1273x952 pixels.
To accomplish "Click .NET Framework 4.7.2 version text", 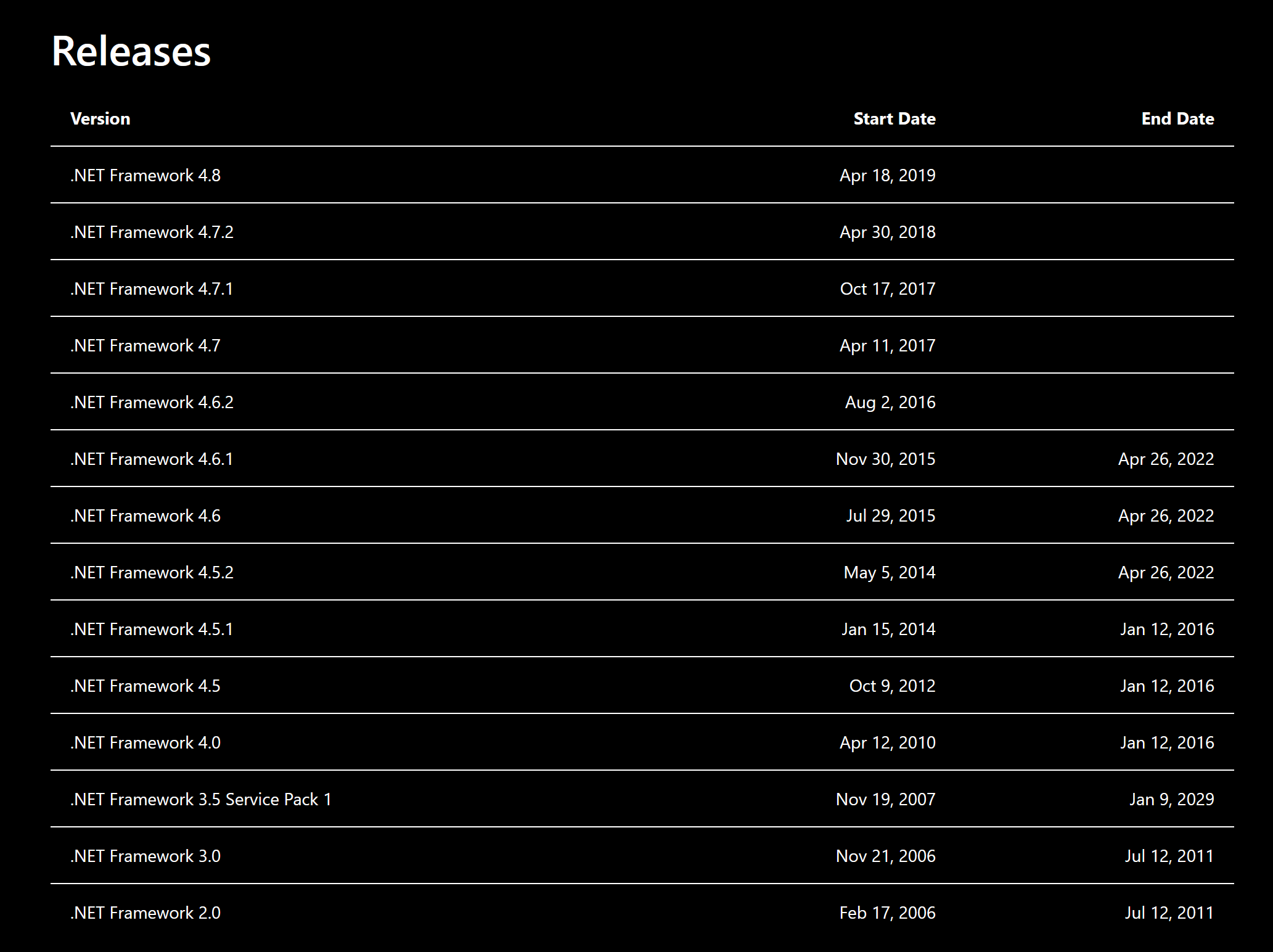I will [x=152, y=232].
